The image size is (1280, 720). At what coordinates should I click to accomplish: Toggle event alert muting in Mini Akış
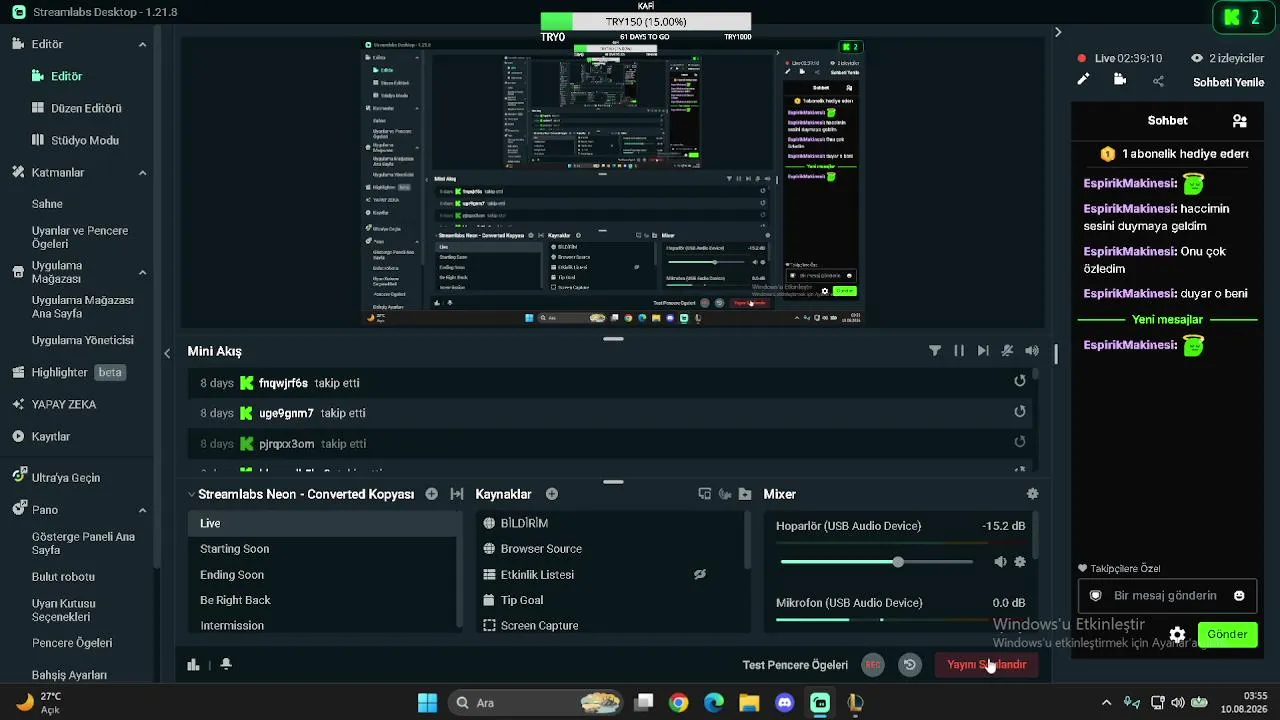pyautogui.click(x=1007, y=351)
